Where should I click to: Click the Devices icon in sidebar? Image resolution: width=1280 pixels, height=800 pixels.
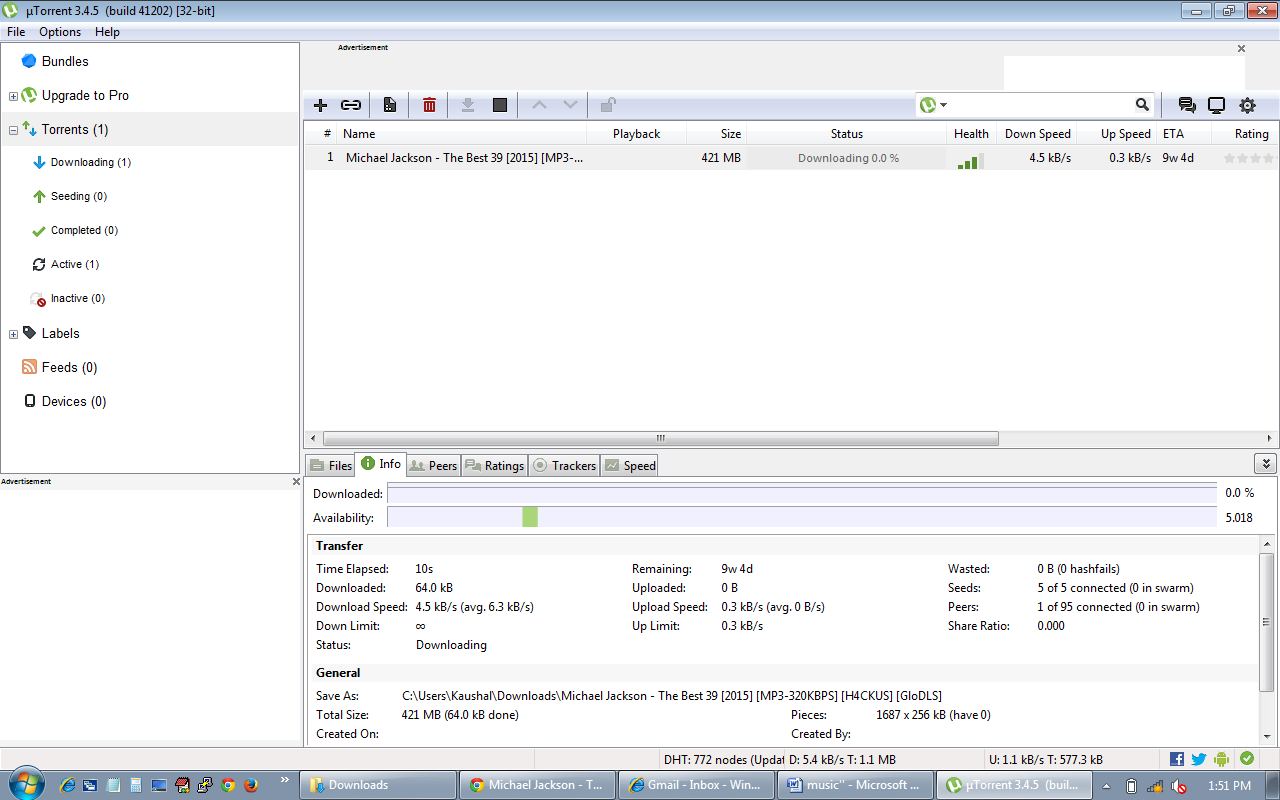coord(29,401)
